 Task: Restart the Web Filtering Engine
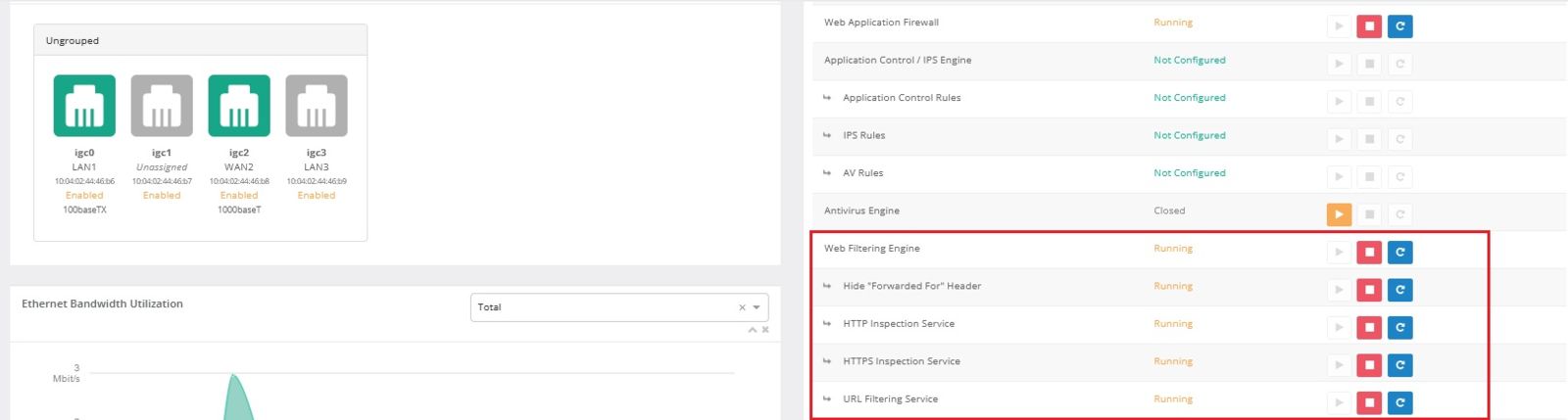(x=1399, y=253)
